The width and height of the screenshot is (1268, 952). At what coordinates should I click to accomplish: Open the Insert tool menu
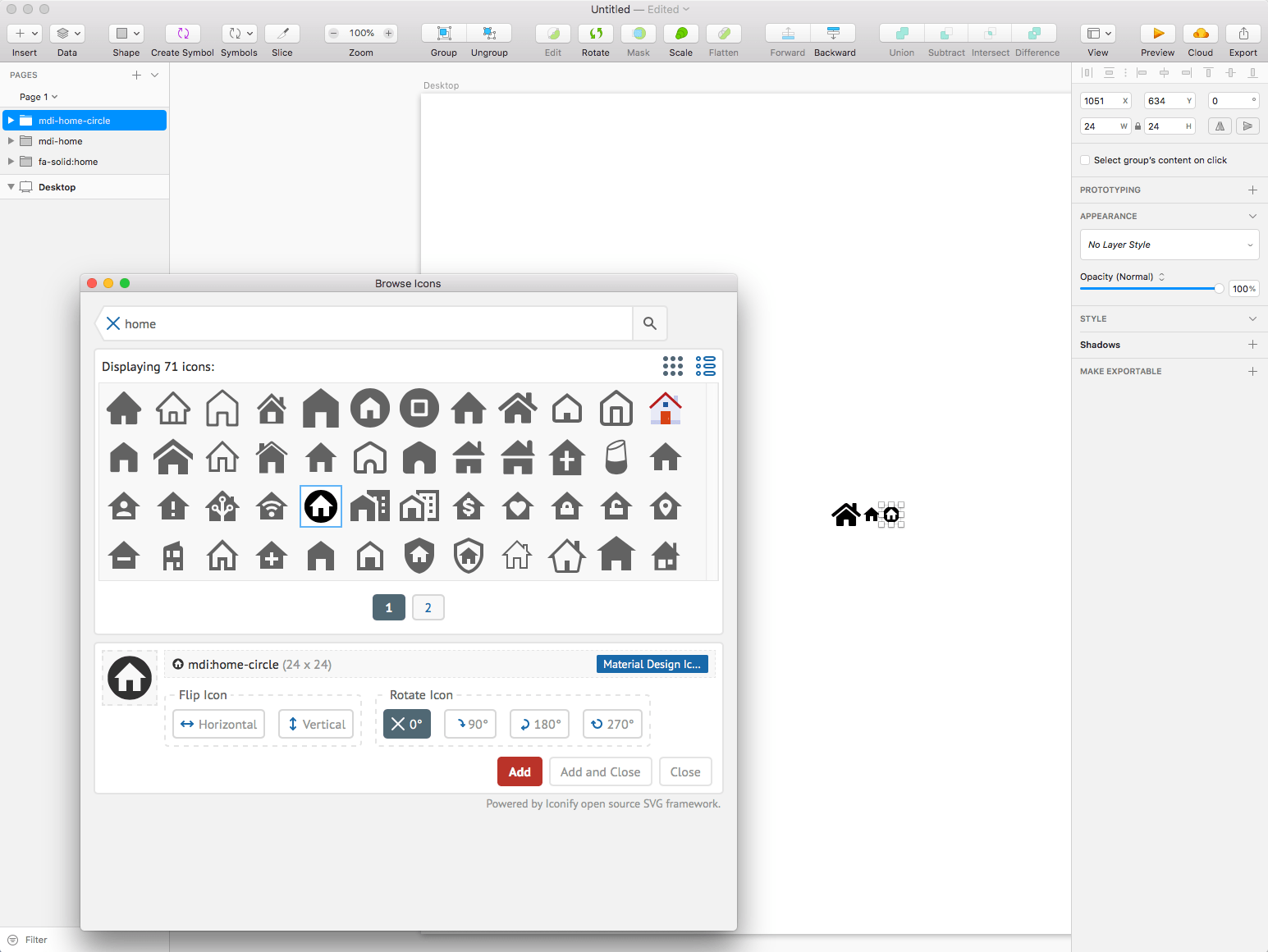tap(25, 34)
